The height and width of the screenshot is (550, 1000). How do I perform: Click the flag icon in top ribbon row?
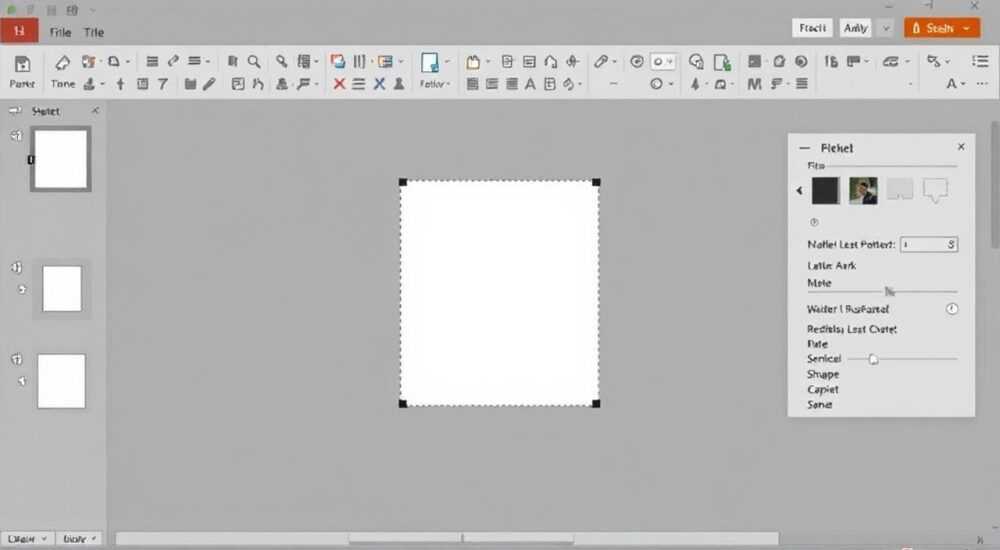point(853,61)
